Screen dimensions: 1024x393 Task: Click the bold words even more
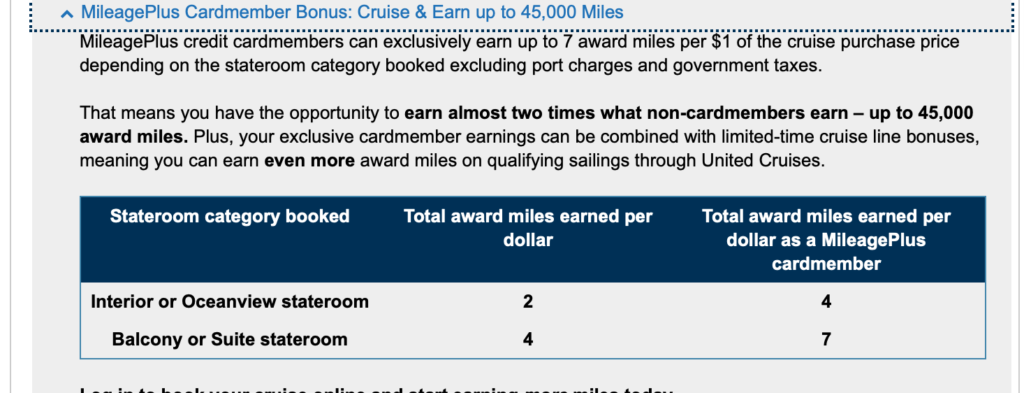310,160
